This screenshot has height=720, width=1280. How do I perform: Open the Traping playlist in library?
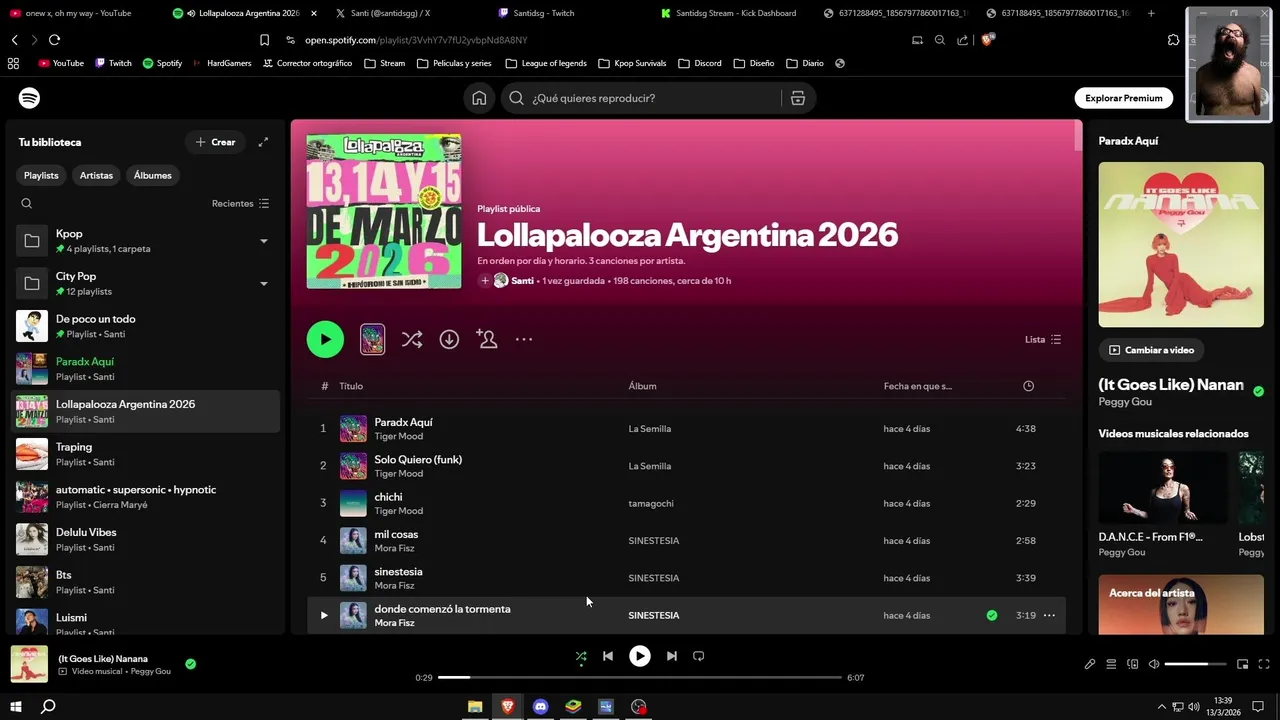tap(145, 454)
